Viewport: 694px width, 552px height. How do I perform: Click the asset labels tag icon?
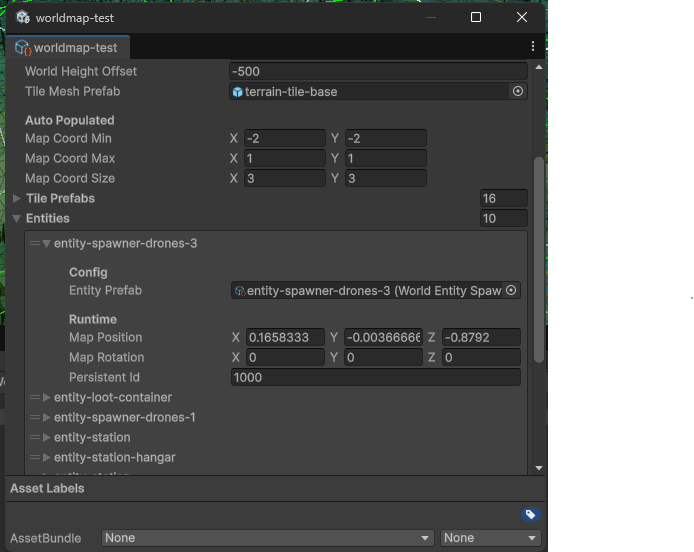point(530,514)
